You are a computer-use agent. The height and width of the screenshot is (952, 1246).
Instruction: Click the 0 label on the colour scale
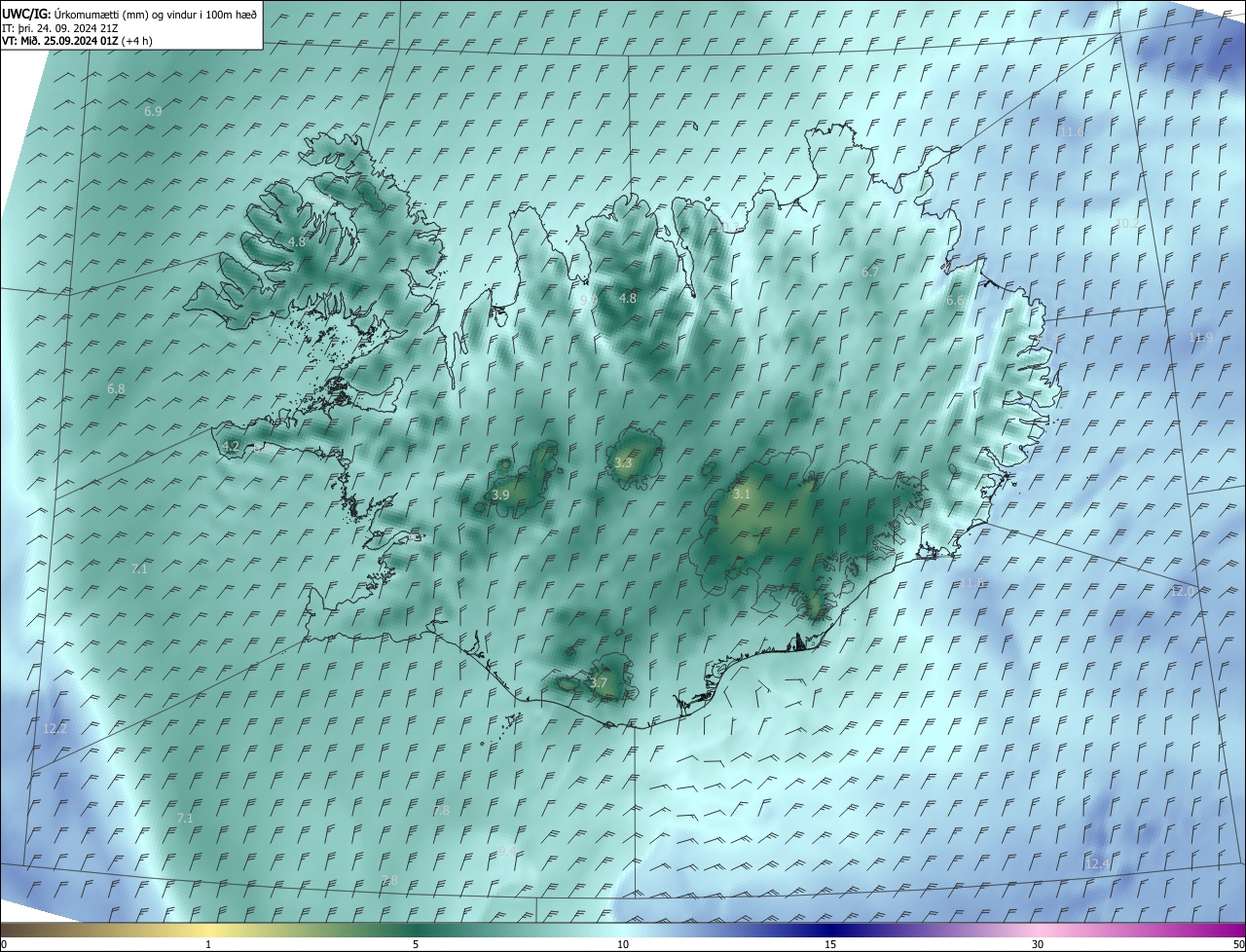(4, 945)
